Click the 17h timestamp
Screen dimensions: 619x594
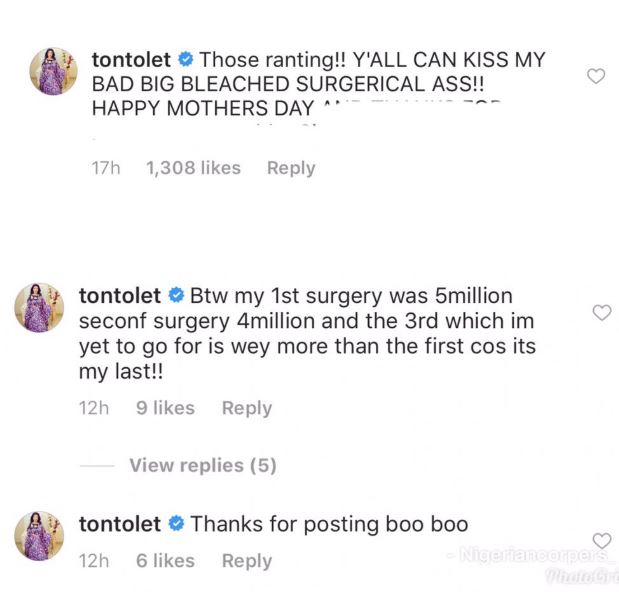pos(106,168)
